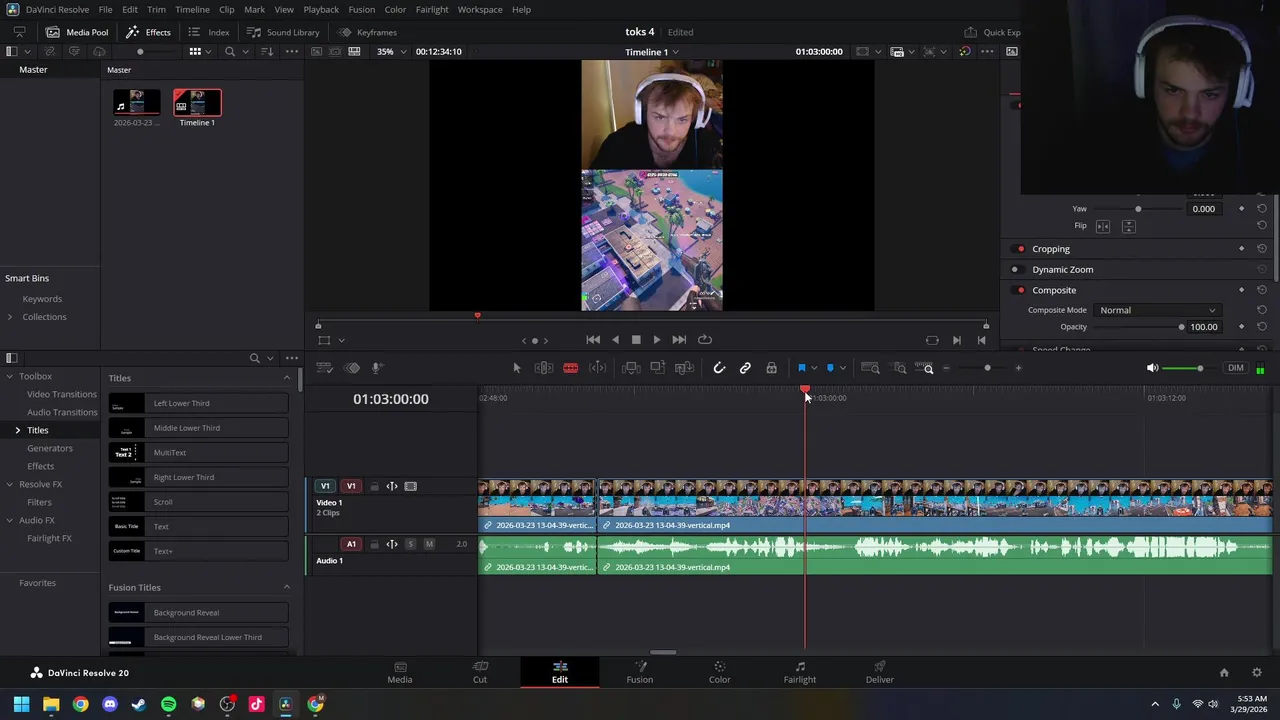Viewport: 1280px width, 720px height.
Task: Click the Custom Zoom icon
Action: (925, 368)
